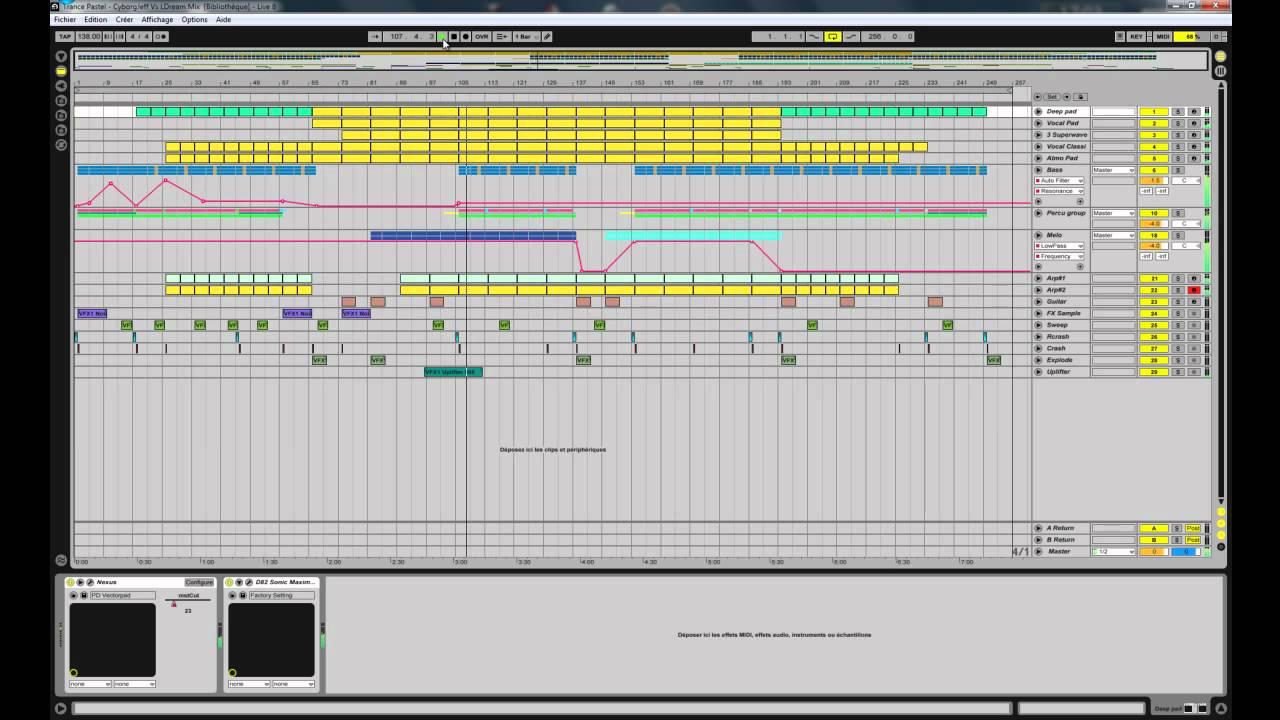This screenshot has width=1280, height=720.
Task: Click the green Play button
Action: coord(442,37)
